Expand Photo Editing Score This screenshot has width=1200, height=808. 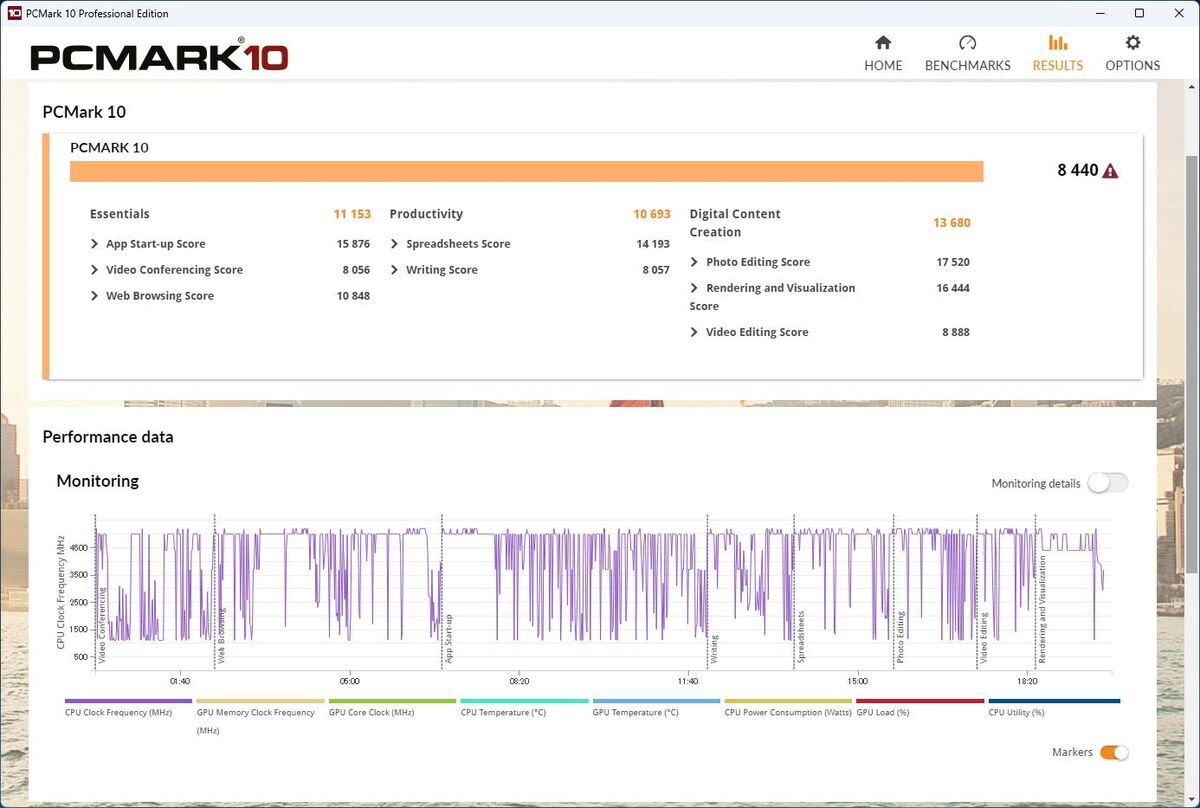[694, 262]
